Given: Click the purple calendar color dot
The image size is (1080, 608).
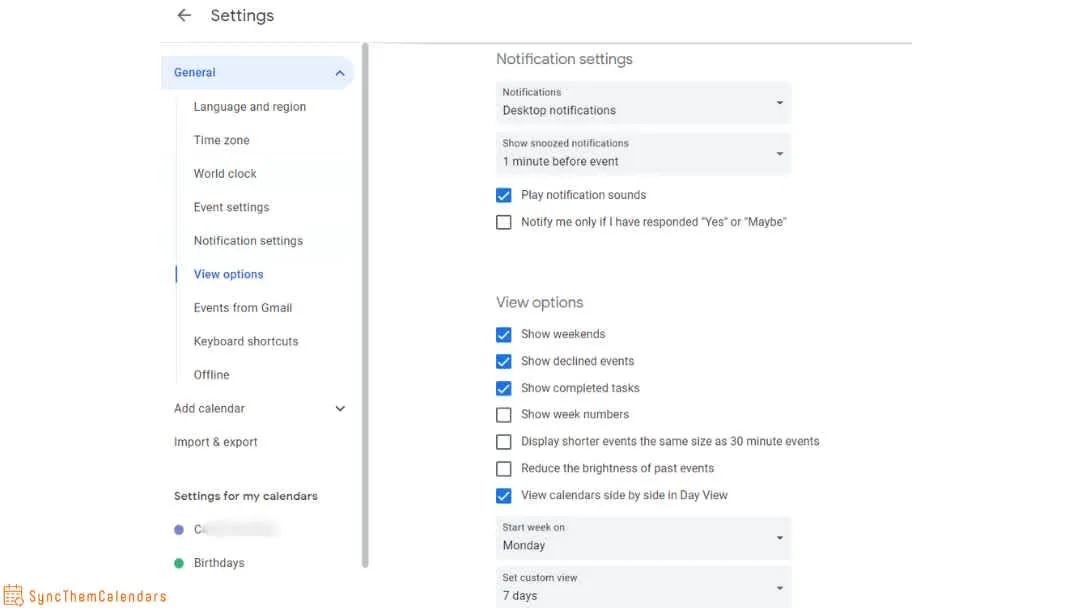Looking at the screenshot, I should click(x=179, y=530).
